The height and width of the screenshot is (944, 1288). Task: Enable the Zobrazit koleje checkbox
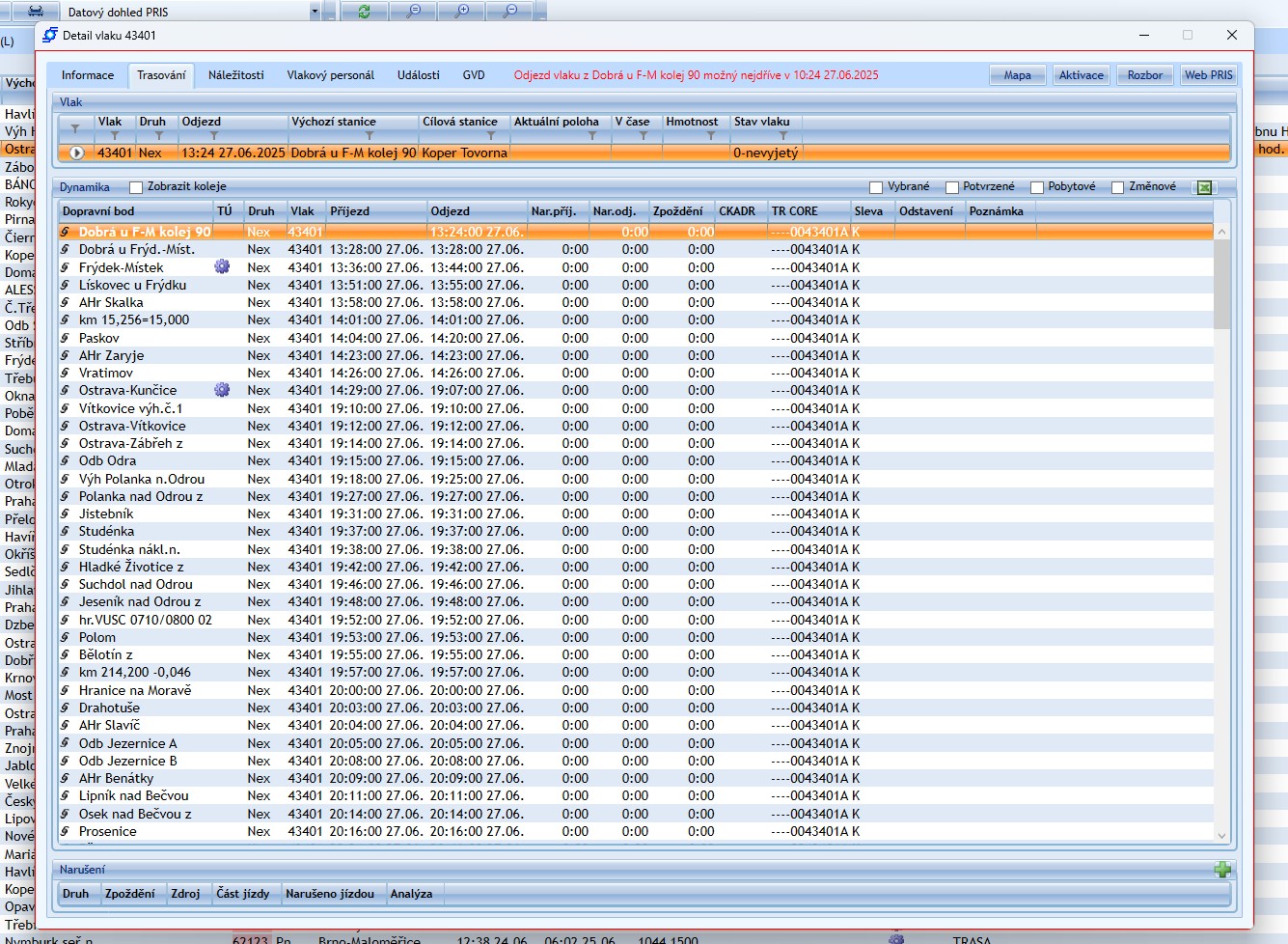(x=136, y=187)
